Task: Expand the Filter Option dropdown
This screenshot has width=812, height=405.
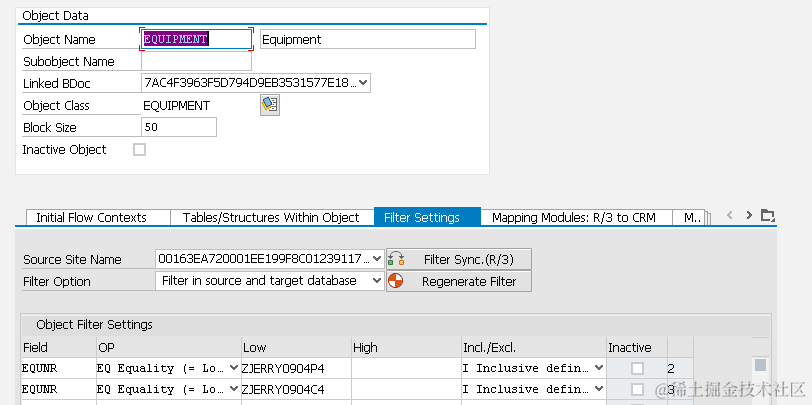Action: (x=378, y=281)
